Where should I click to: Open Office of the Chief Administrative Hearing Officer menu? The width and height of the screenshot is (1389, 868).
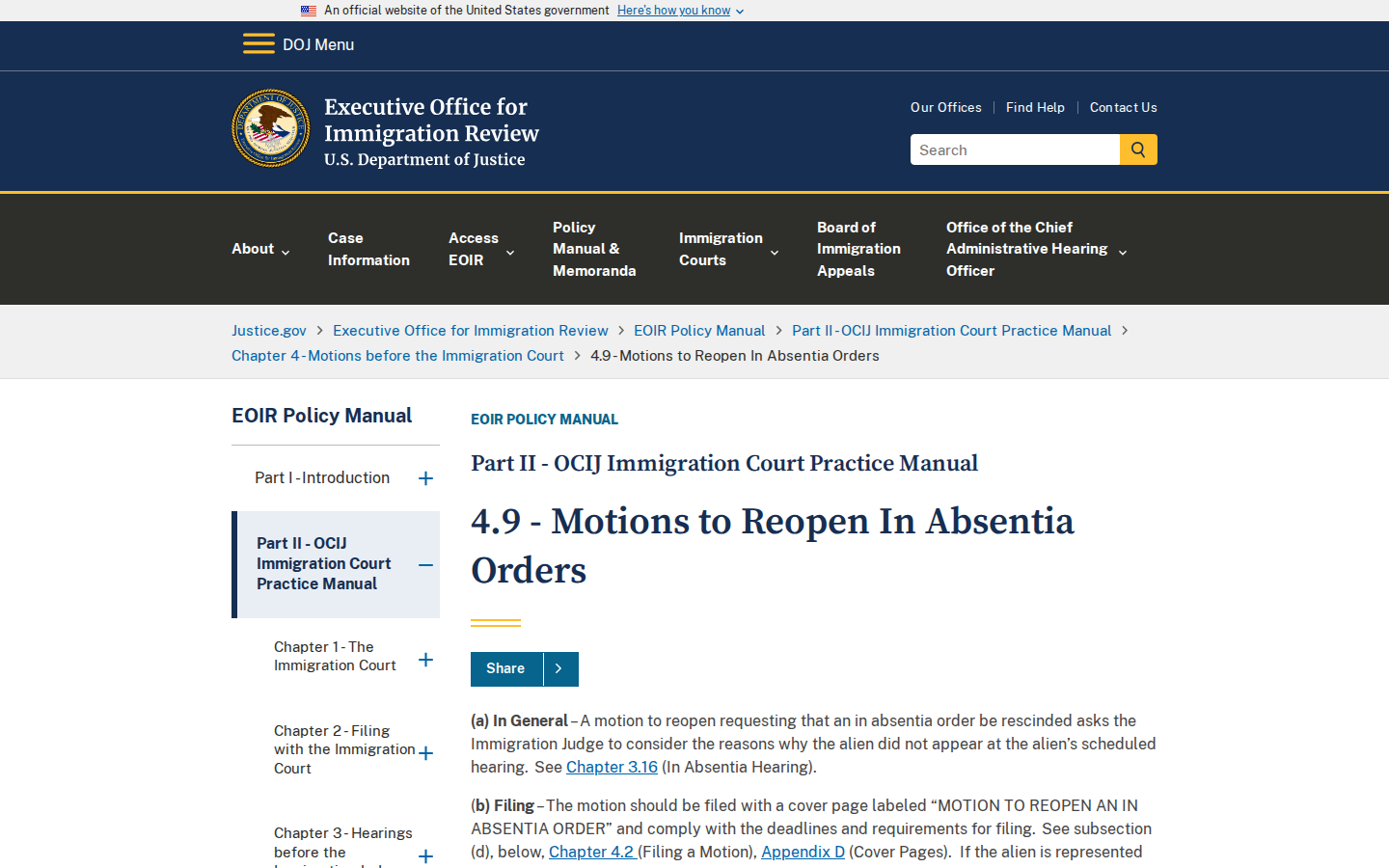click(x=1036, y=249)
